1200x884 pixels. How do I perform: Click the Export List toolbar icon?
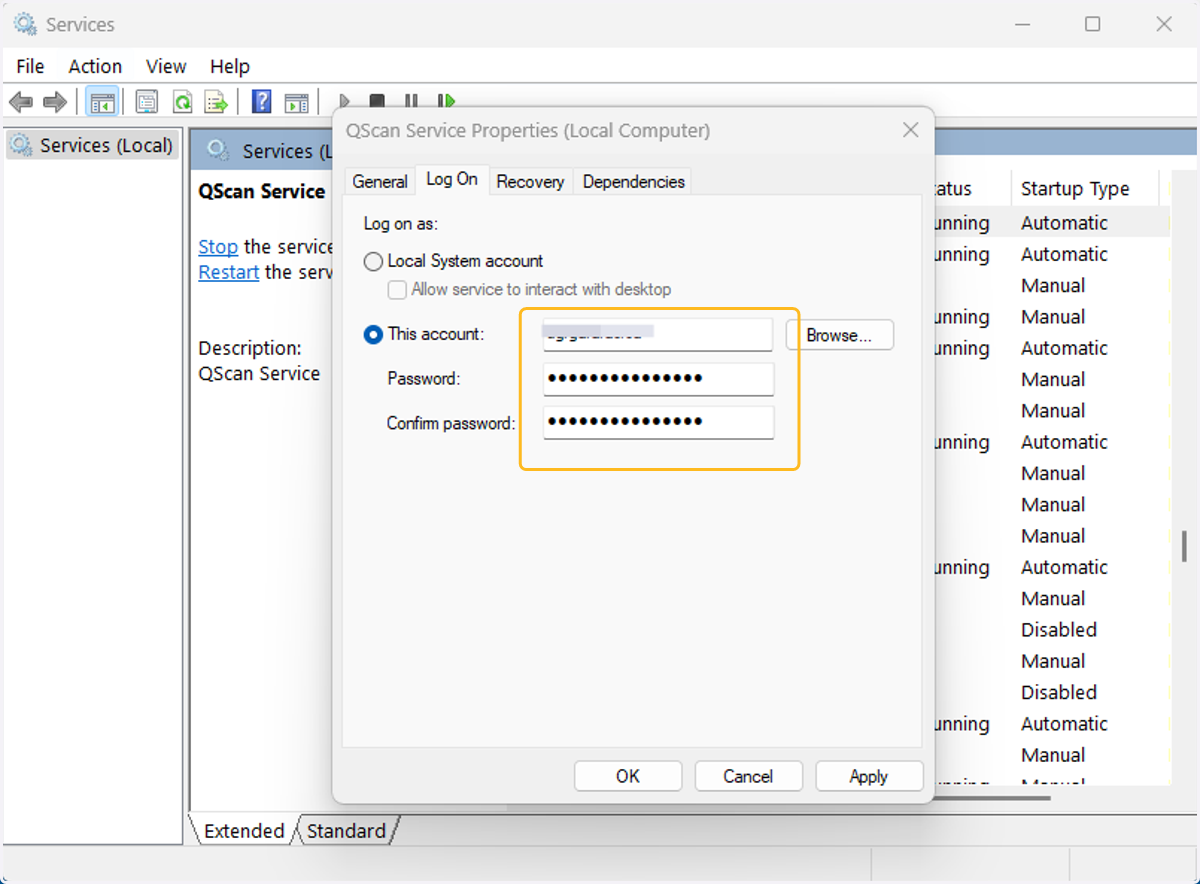216,102
